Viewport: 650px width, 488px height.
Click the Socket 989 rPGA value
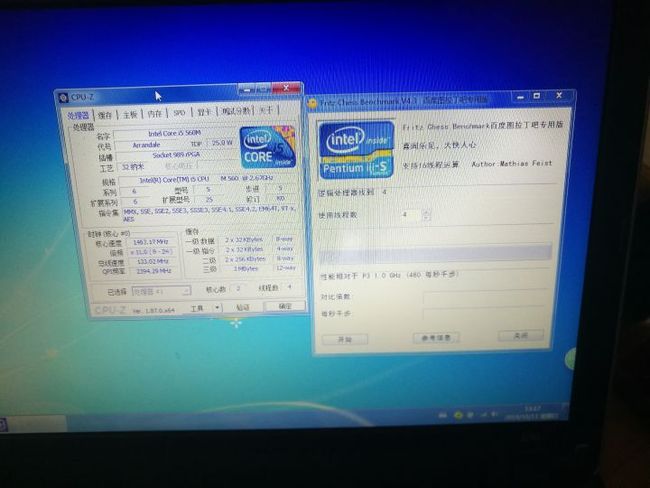pyautogui.click(x=176, y=155)
